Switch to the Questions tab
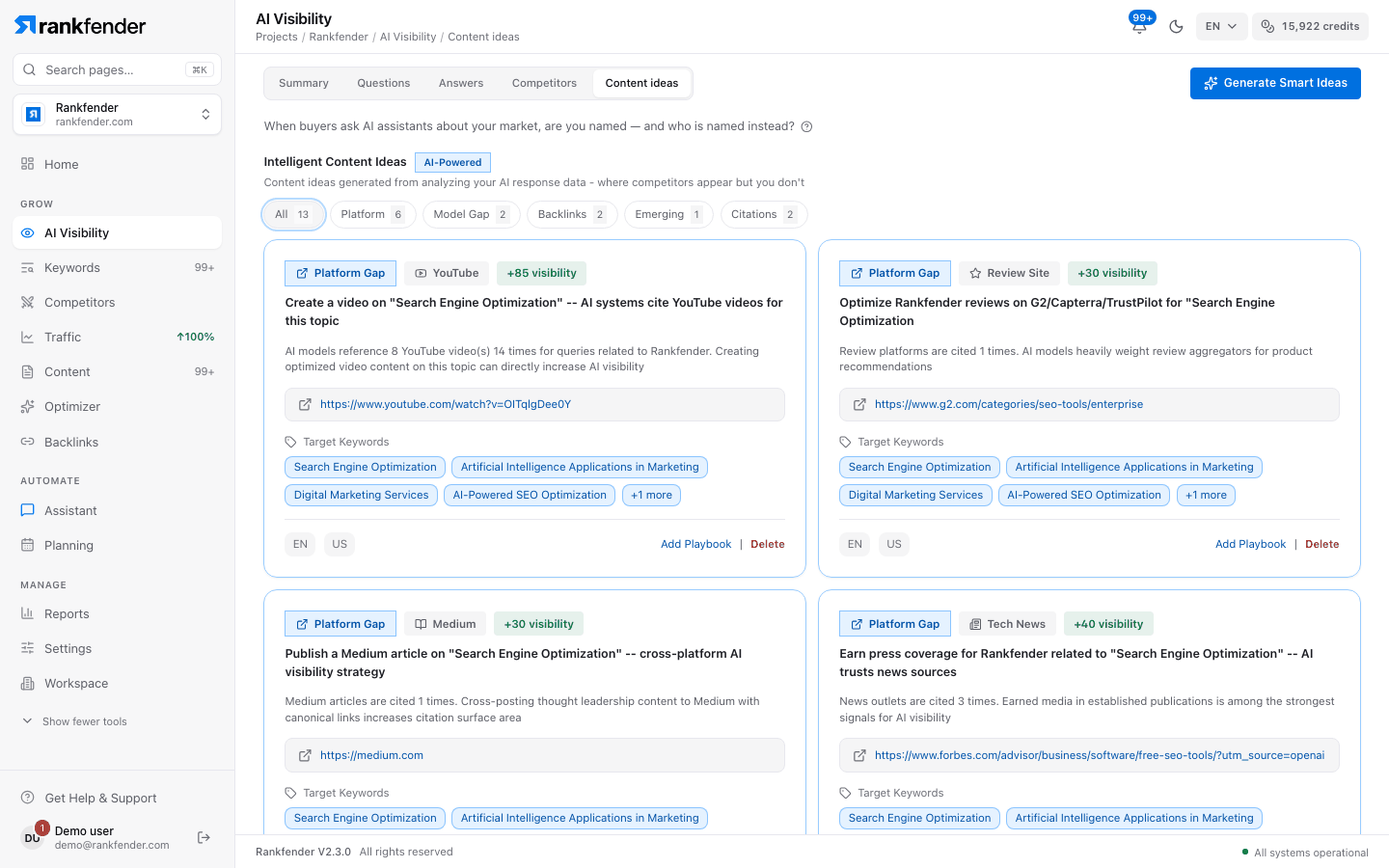Image resolution: width=1389 pixels, height=868 pixels. (384, 83)
